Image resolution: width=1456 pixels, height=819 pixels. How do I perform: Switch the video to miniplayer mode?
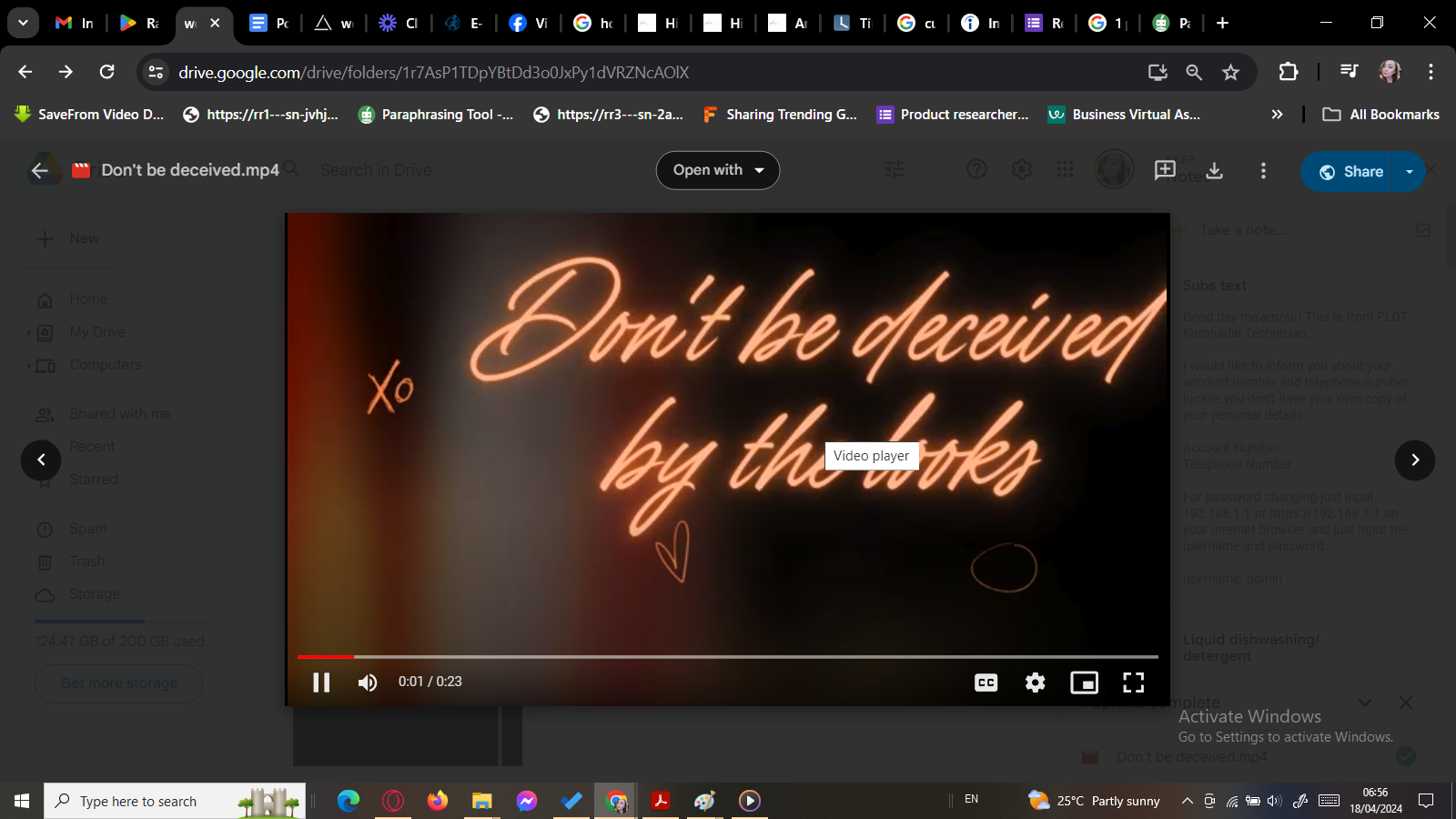(1085, 682)
